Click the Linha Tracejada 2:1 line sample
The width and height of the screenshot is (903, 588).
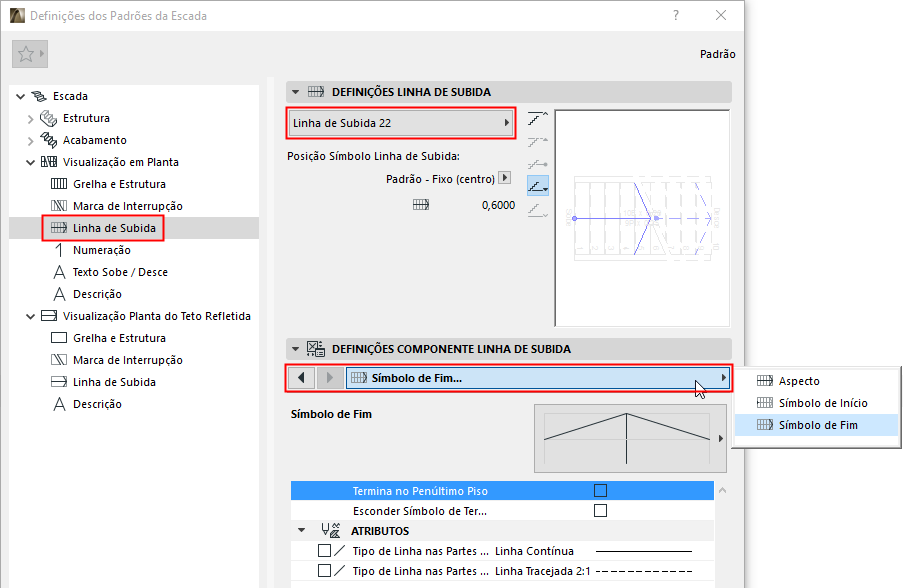click(643, 571)
